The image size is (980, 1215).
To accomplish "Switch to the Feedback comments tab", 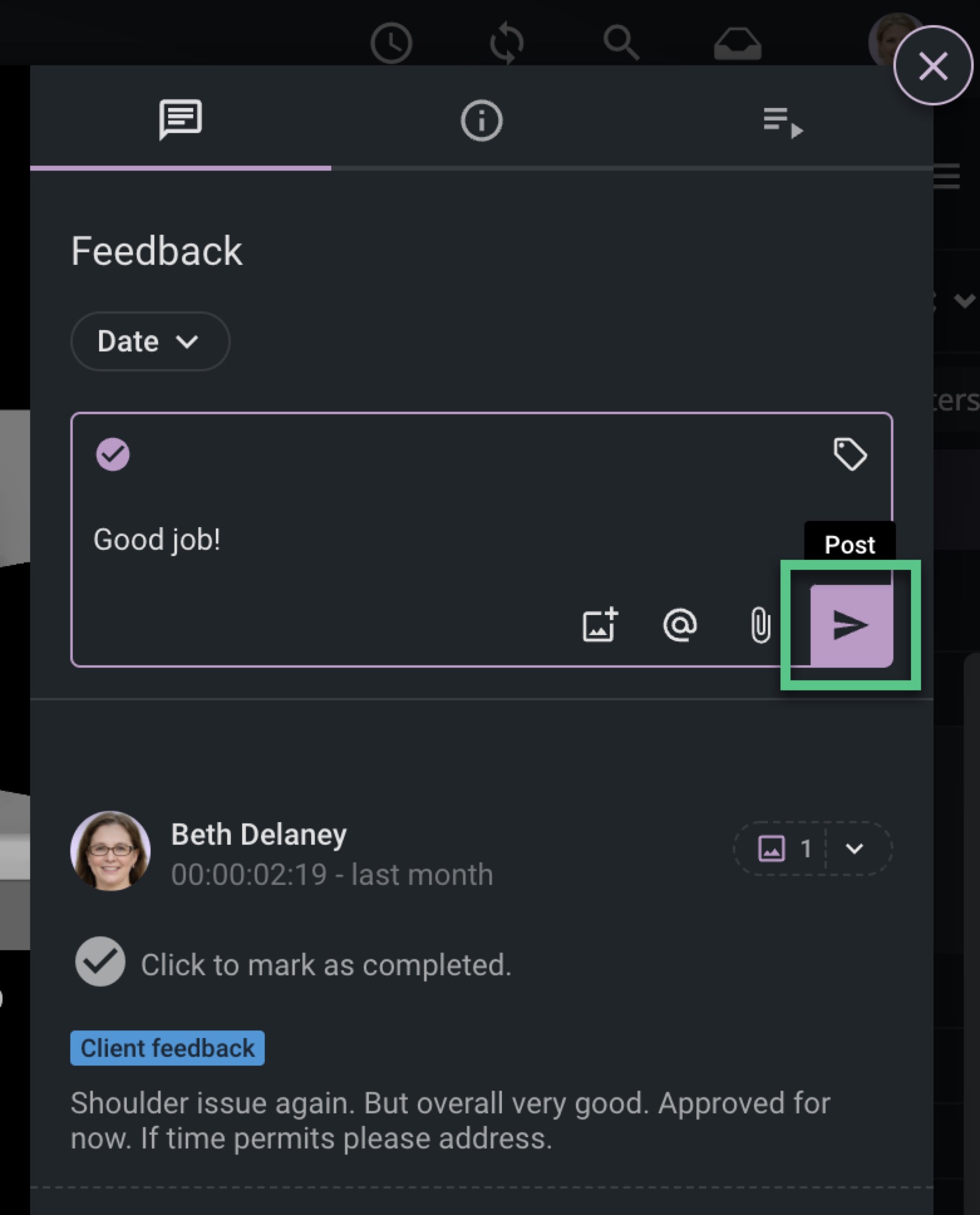I will pyautogui.click(x=181, y=119).
